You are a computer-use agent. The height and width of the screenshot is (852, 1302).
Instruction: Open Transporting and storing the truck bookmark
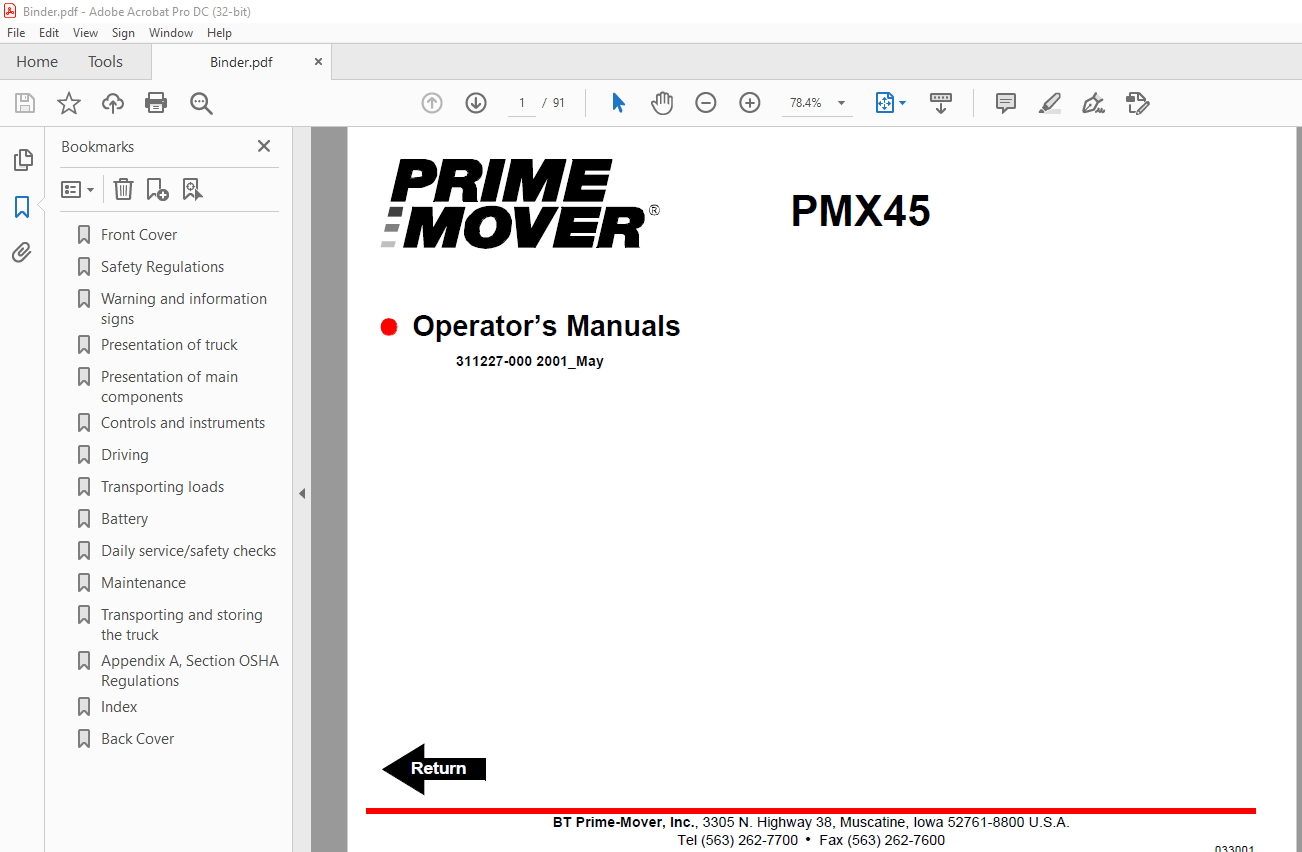tap(181, 625)
